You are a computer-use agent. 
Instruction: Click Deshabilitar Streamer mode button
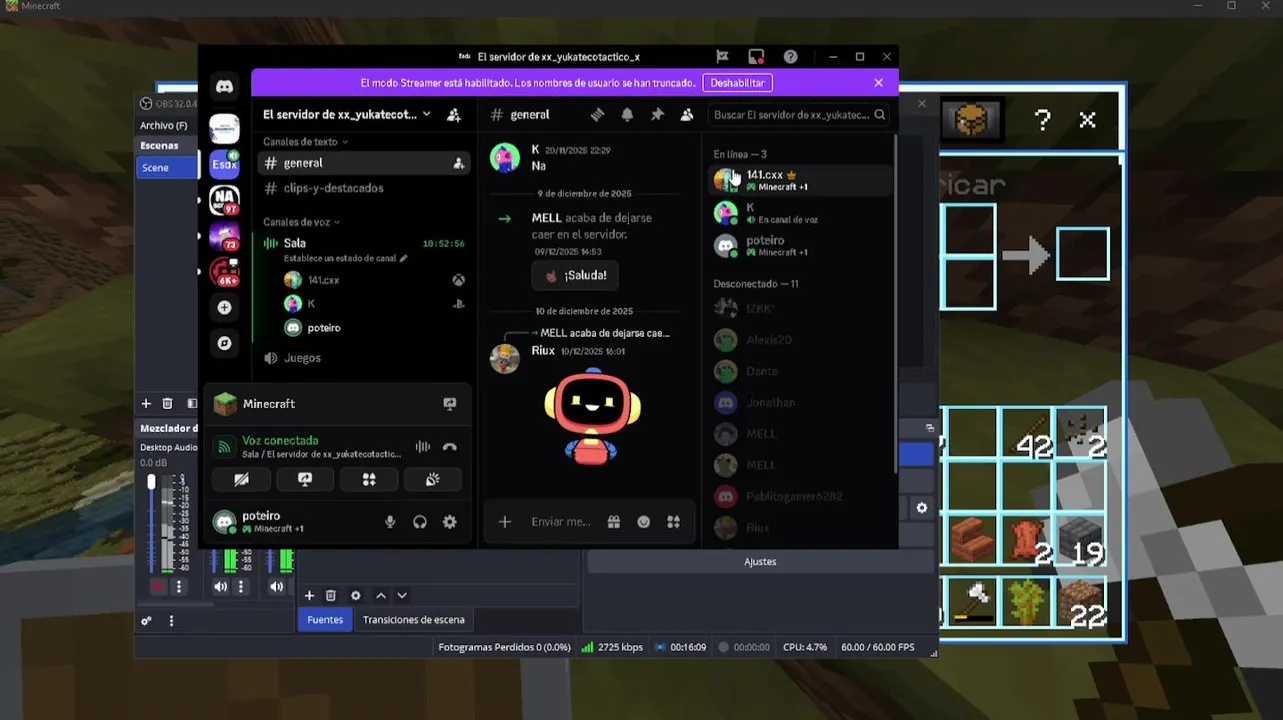pos(737,83)
